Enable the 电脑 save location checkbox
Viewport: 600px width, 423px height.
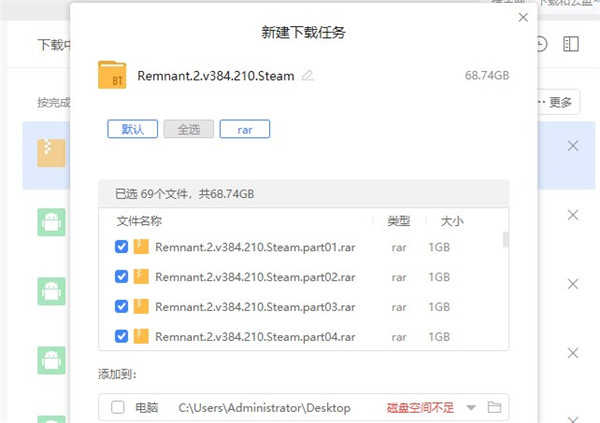(x=118, y=407)
